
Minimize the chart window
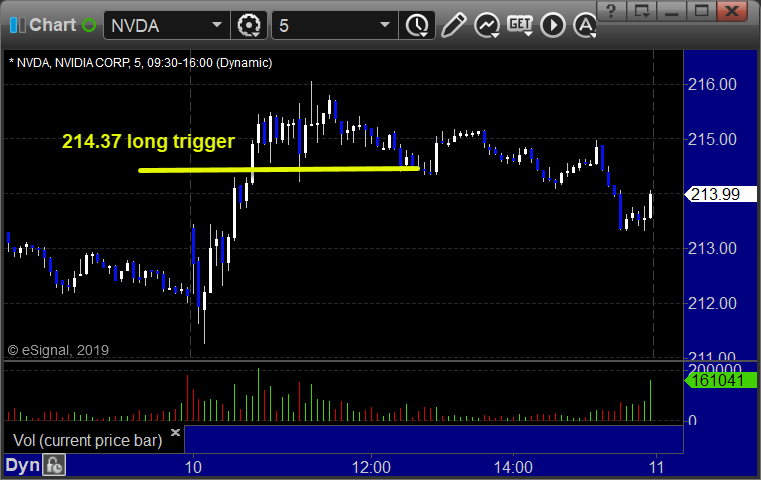[672, 11]
